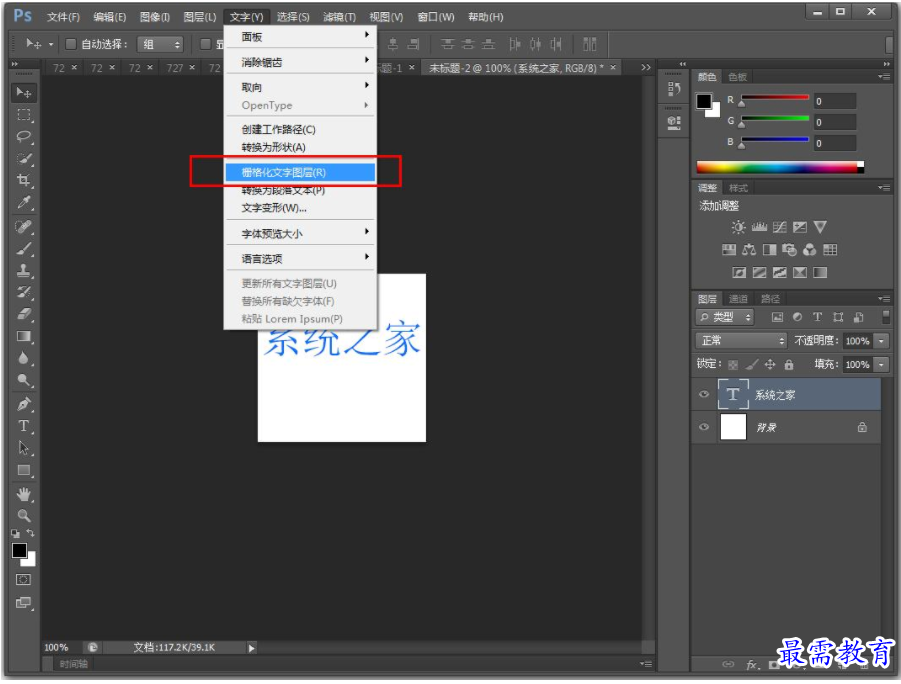Open the 文件(F) menu
Viewport: 901px width, 684px height.
click(x=63, y=17)
